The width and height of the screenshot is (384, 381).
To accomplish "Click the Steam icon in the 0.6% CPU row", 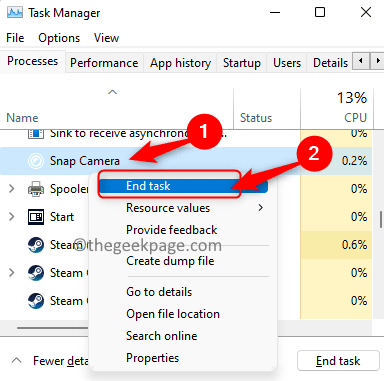I will tap(36, 245).
